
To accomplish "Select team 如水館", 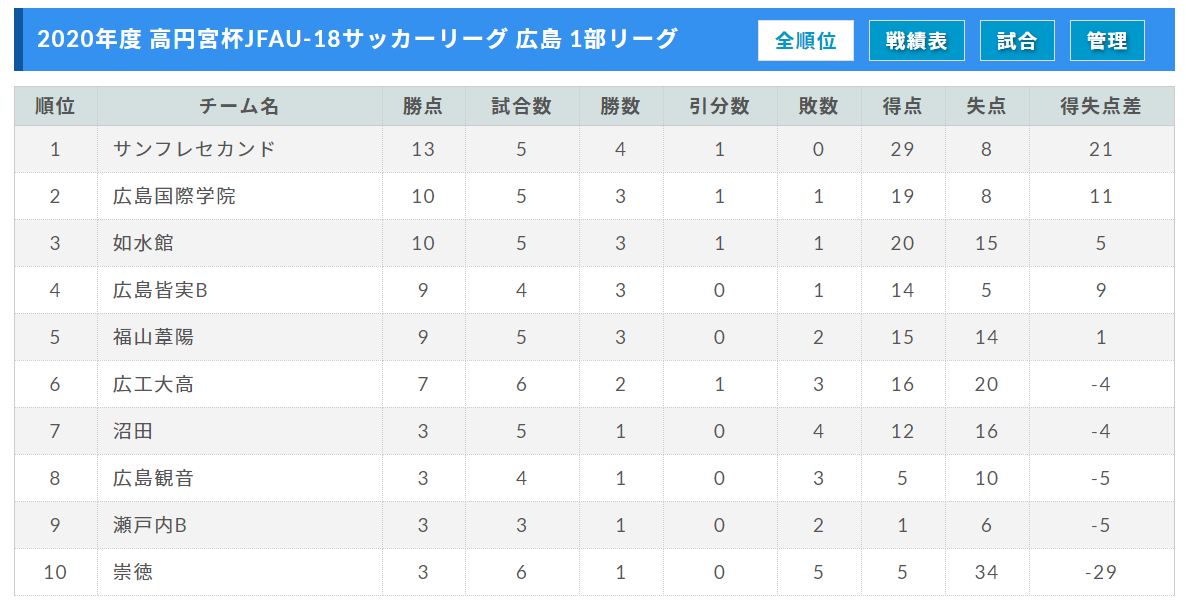I will 143,243.
